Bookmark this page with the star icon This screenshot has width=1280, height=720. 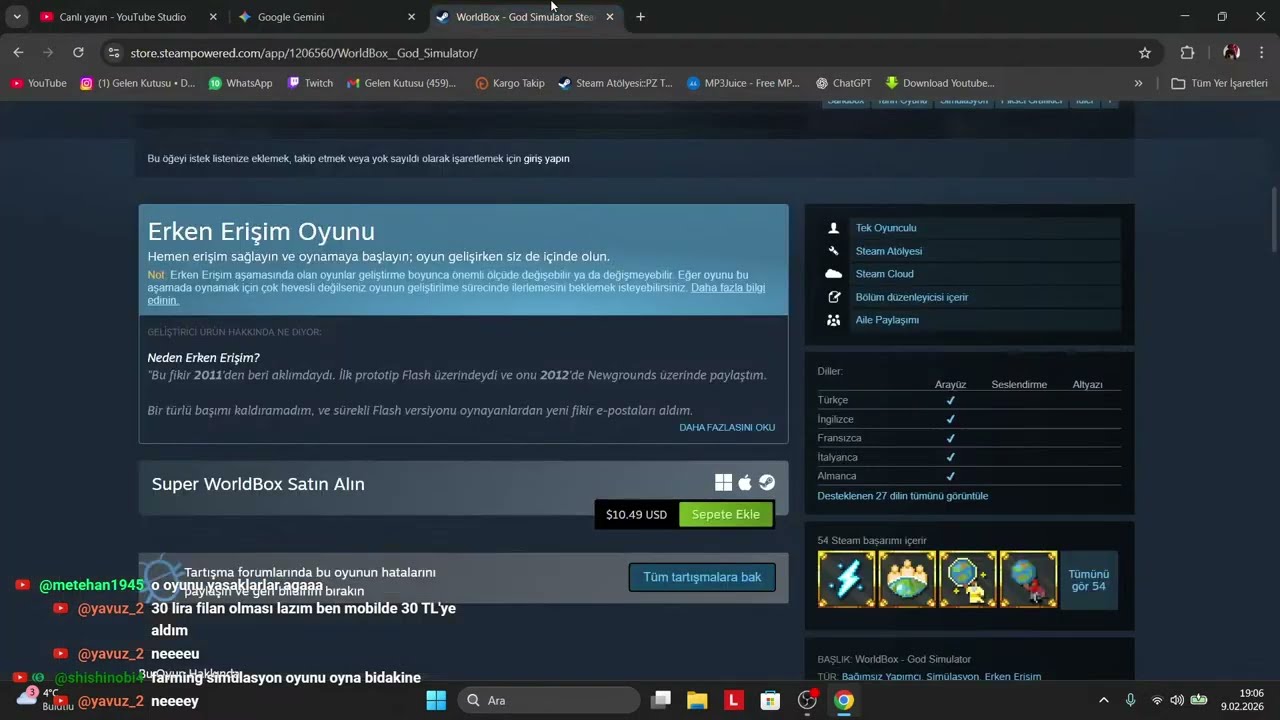1145,53
